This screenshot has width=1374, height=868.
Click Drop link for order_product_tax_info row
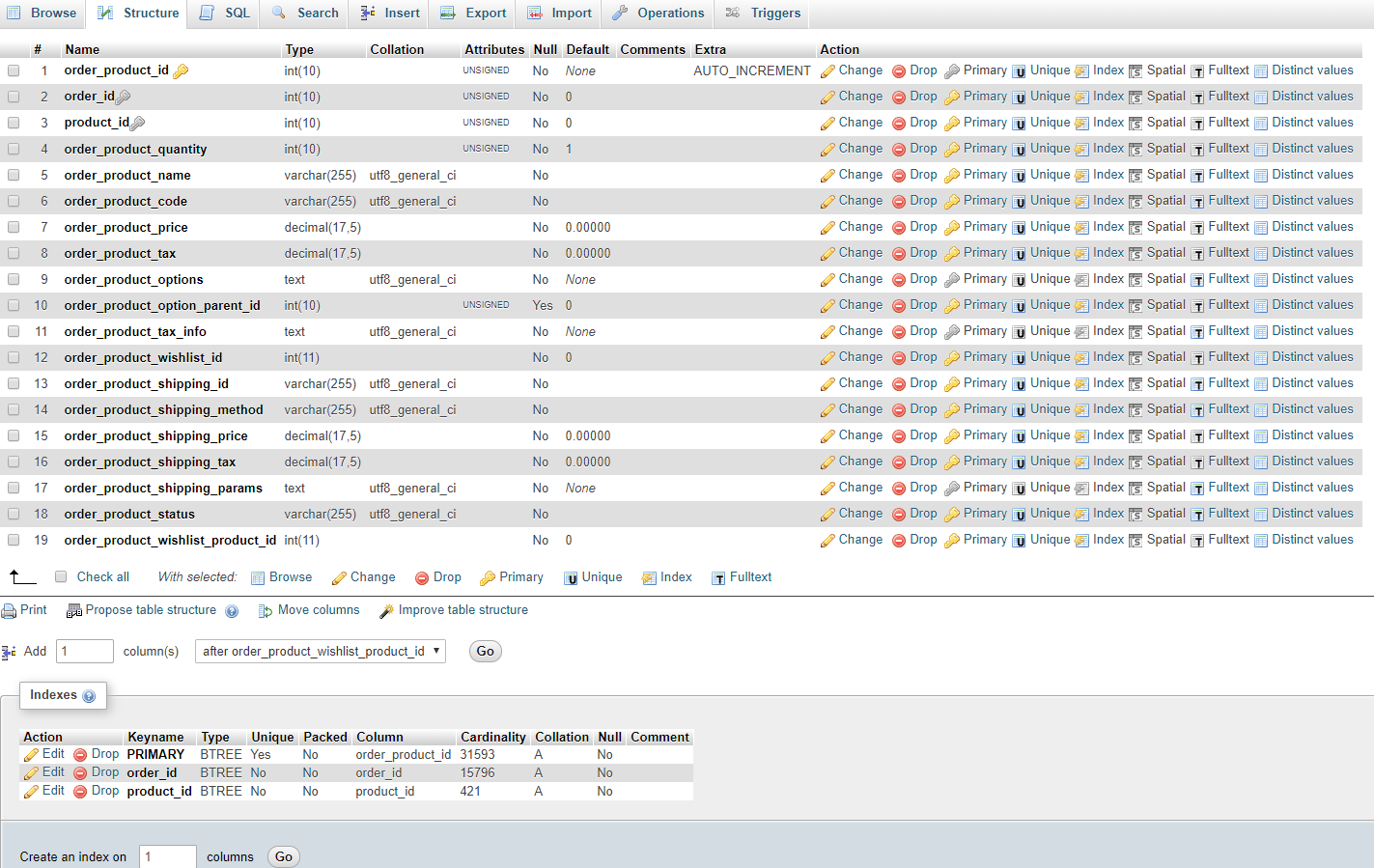[923, 331]
